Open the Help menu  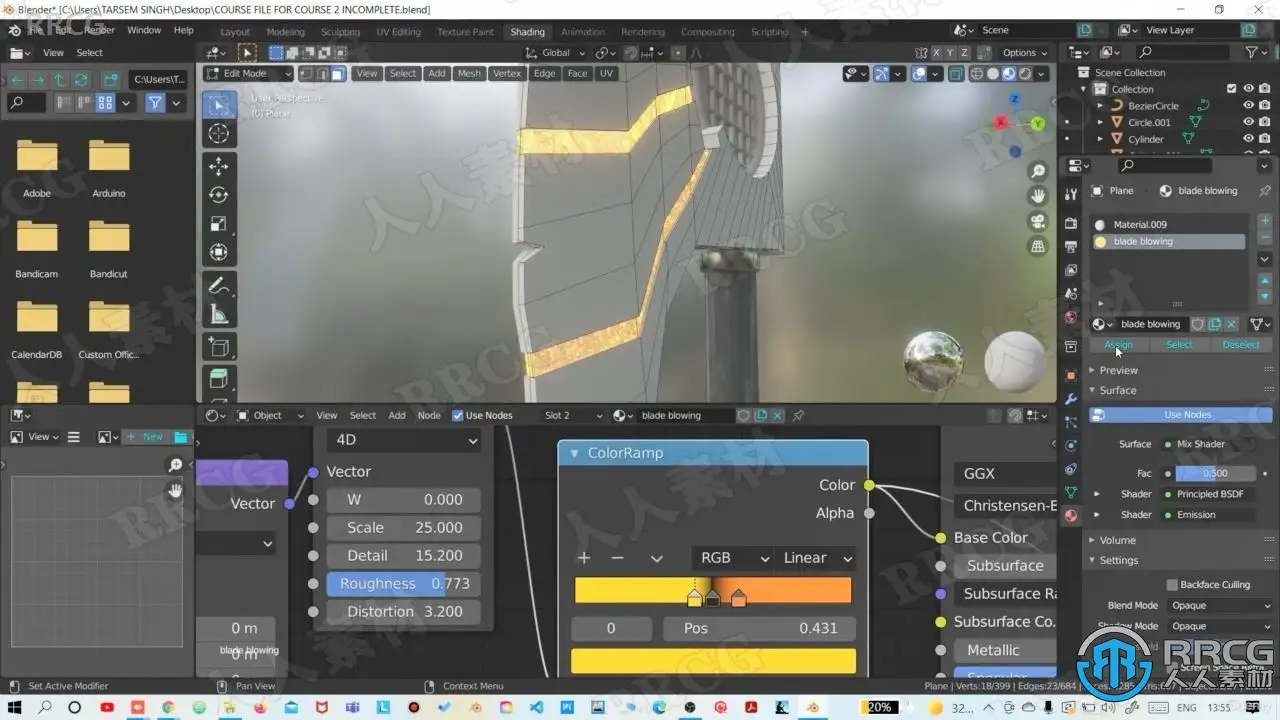point(184,30)
